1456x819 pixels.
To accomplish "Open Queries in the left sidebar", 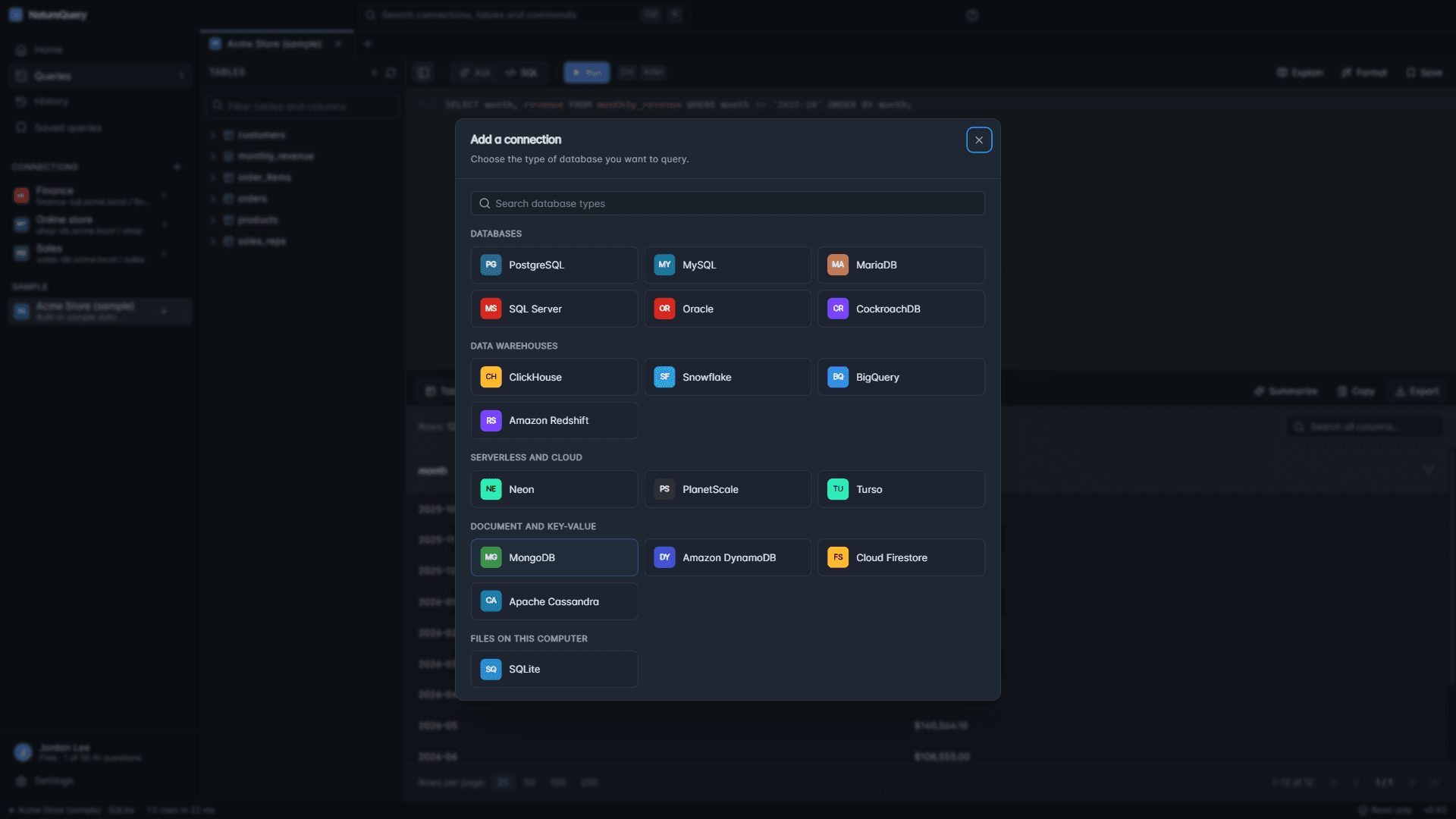I will pos(99,76).
